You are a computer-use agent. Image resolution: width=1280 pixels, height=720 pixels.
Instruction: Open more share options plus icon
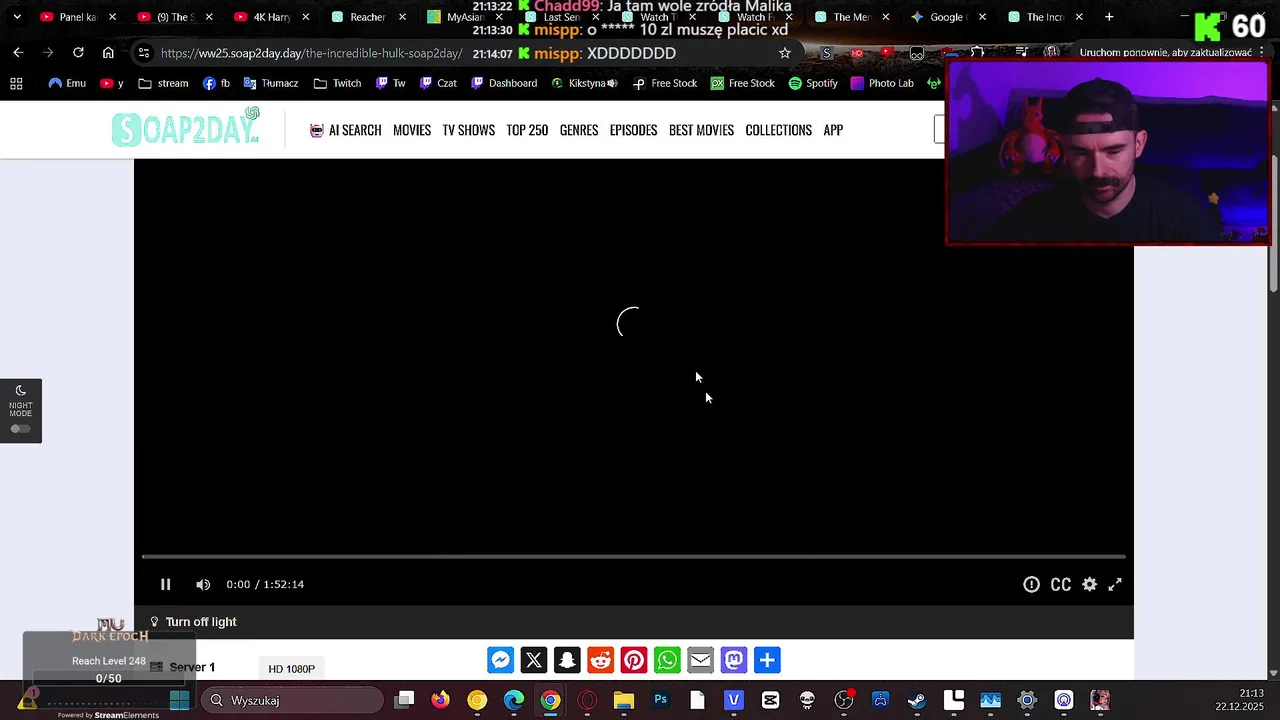(x=767, y=660)
